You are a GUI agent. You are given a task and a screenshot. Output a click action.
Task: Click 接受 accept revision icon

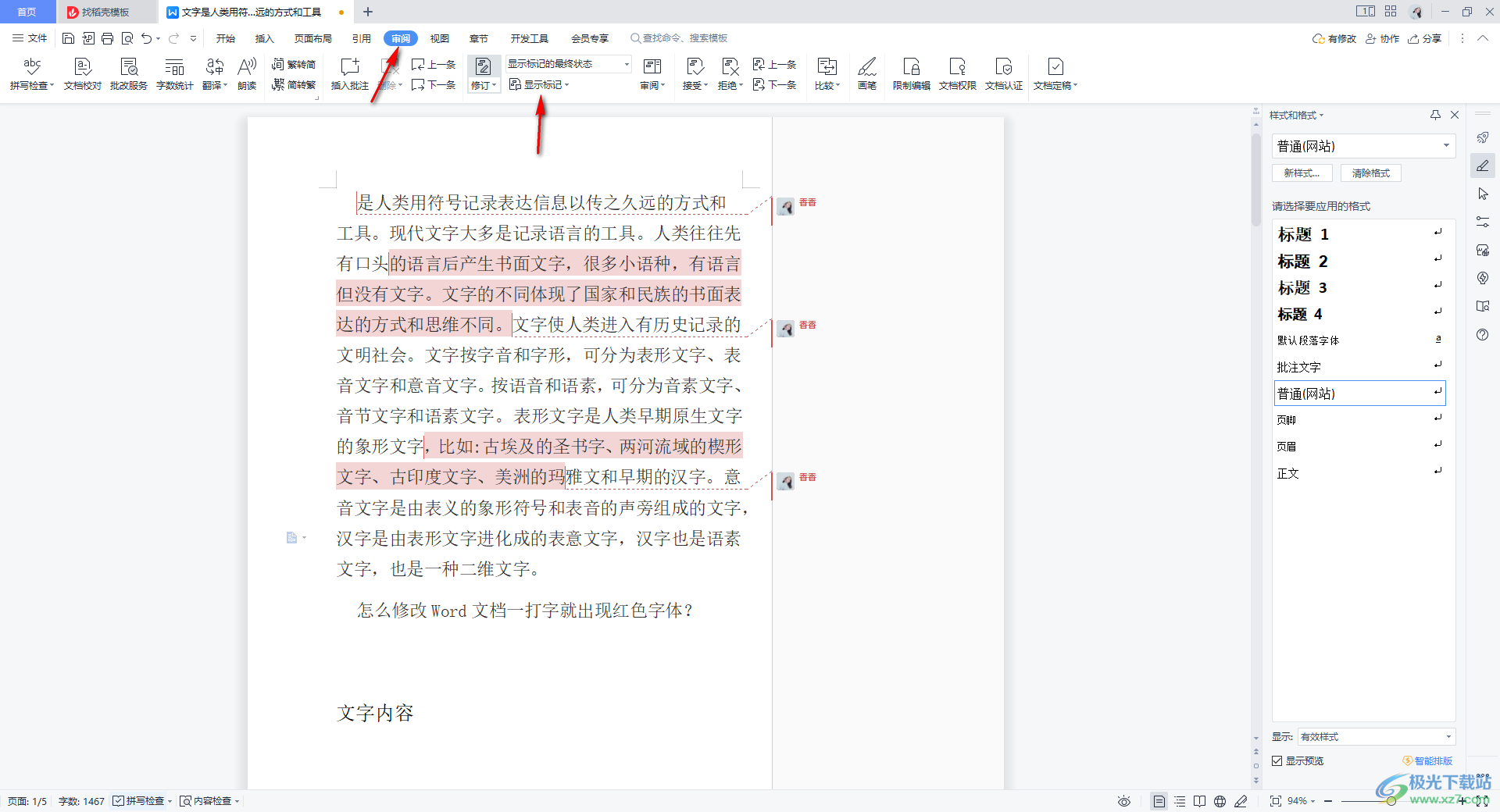[x=695, y=67]
